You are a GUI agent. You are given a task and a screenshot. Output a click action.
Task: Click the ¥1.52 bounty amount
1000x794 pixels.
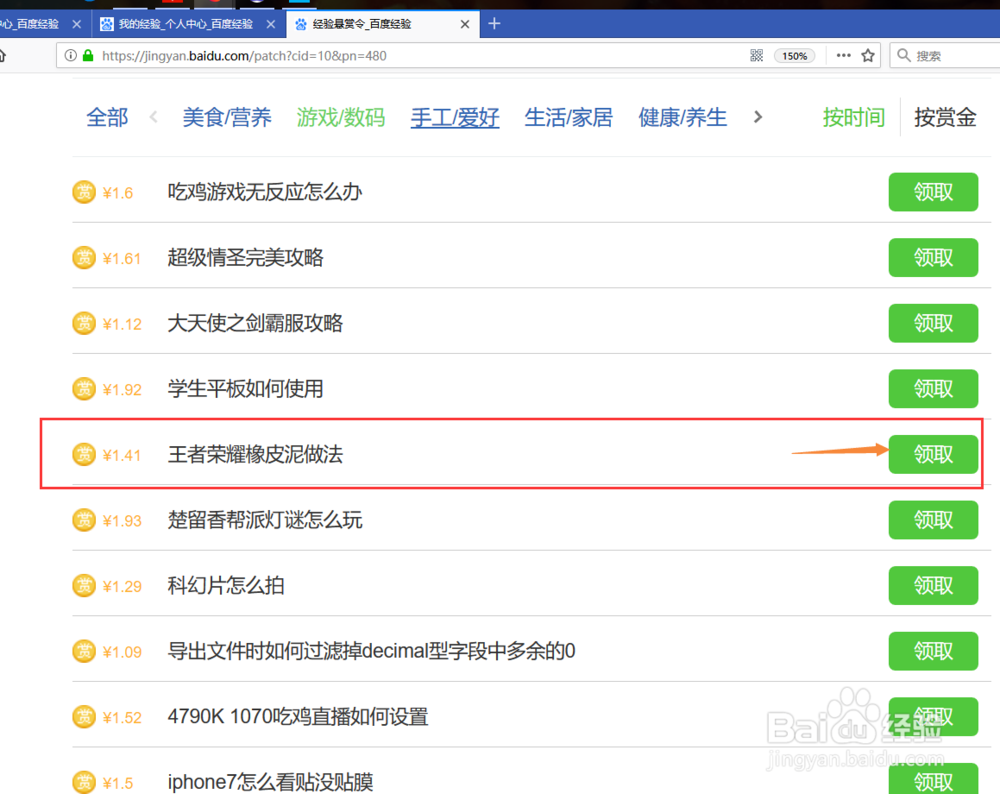tap(122, 718)
